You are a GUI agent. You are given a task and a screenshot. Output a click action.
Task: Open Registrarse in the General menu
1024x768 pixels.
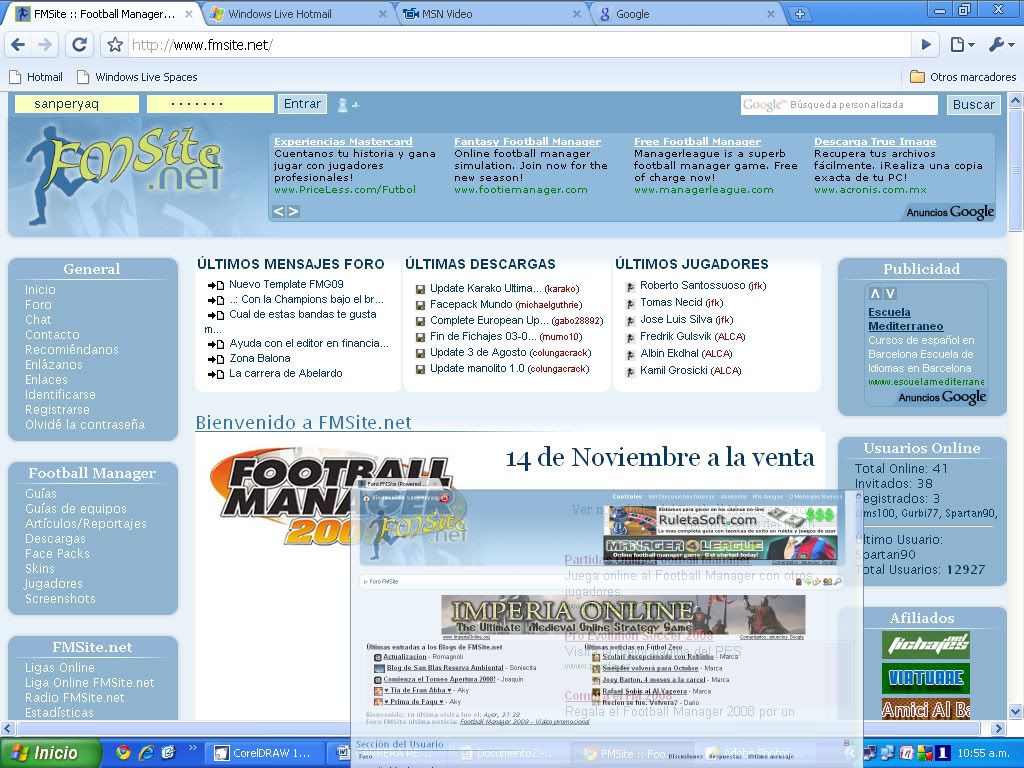(x=57, y=409)
